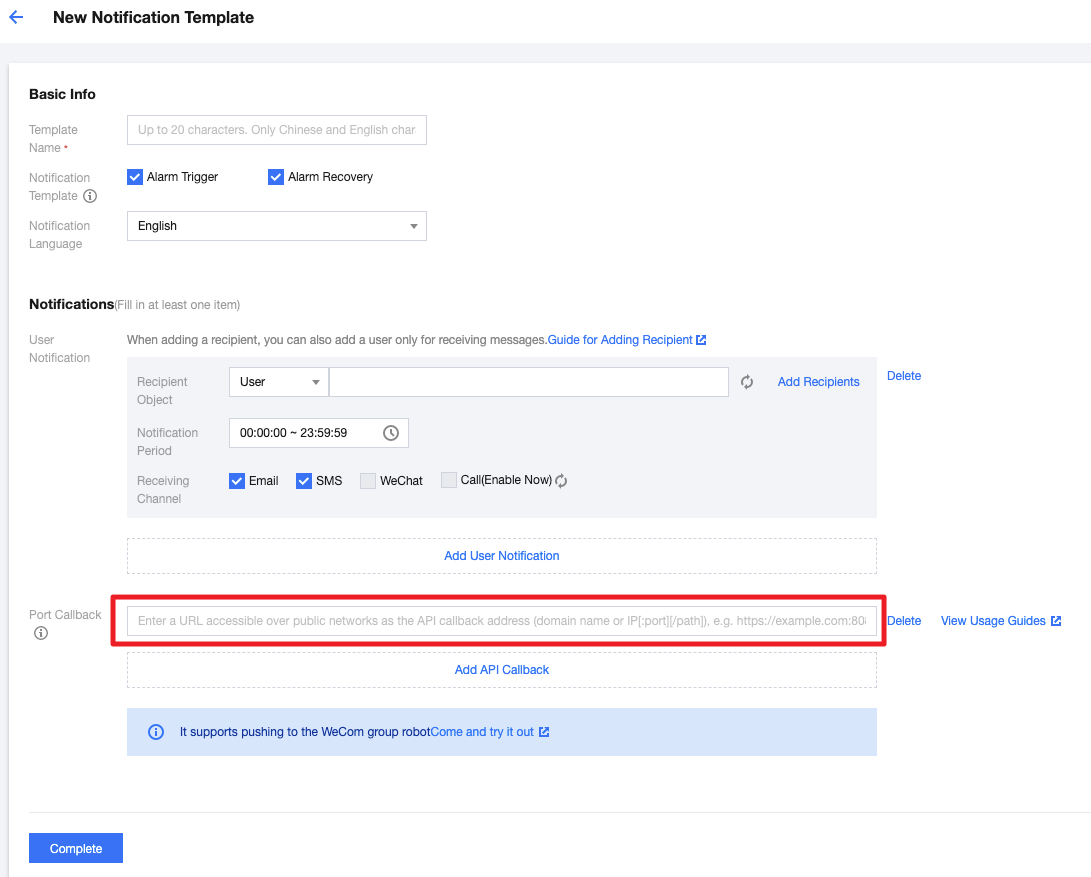This screenshot has height=877, width=1091.
Task: Uncheck the Alarm Trigger checkbox
Action: (136, 177)
